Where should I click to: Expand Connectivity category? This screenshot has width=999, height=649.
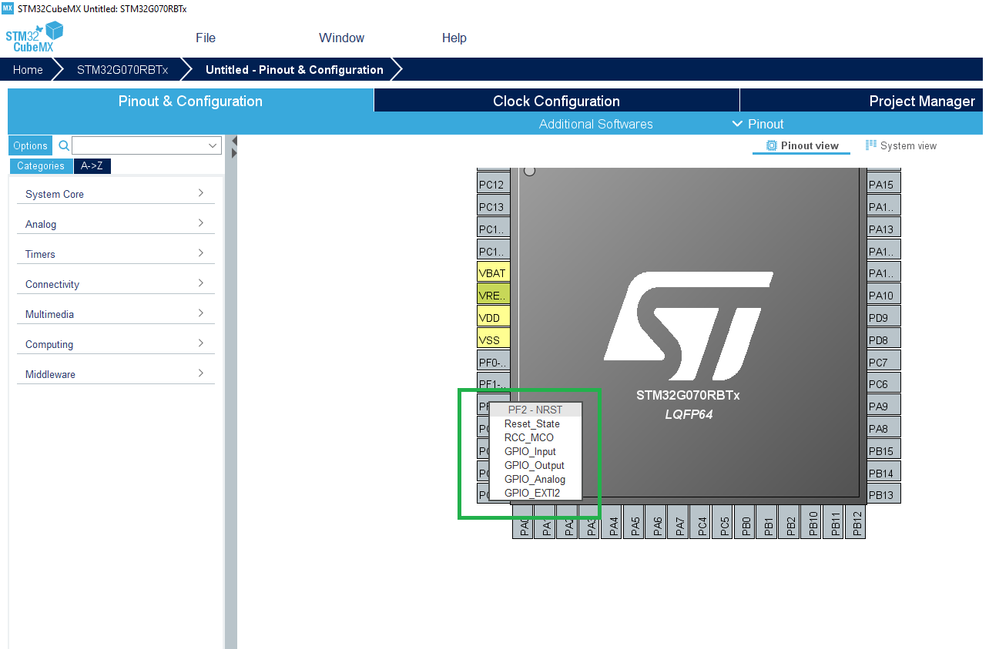tap(115, 283)
